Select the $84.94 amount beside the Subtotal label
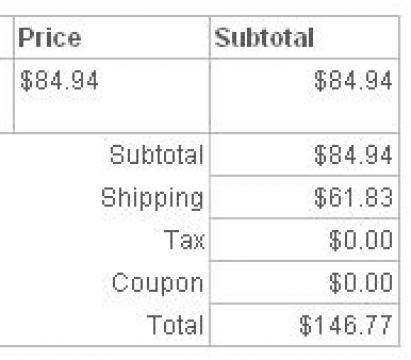The height and width of the screenshot is (360, 411). [x=353, y=155]
